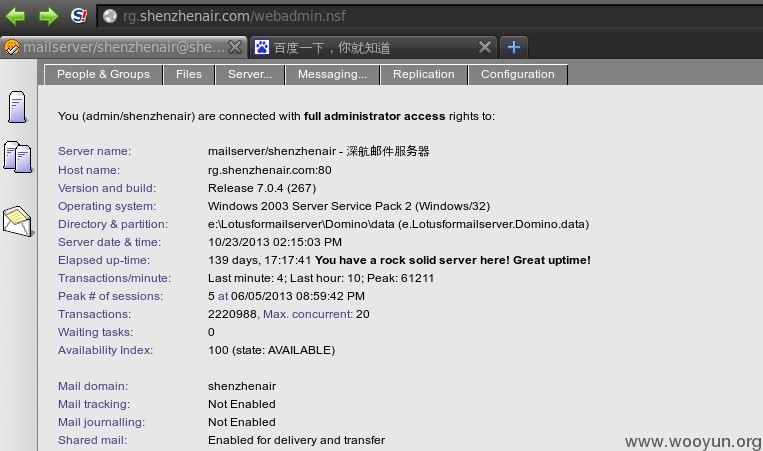Image resolution: width=763 pixels, height=451 pixels.
Task: Click the Server name label
Action: pos(94,151)
